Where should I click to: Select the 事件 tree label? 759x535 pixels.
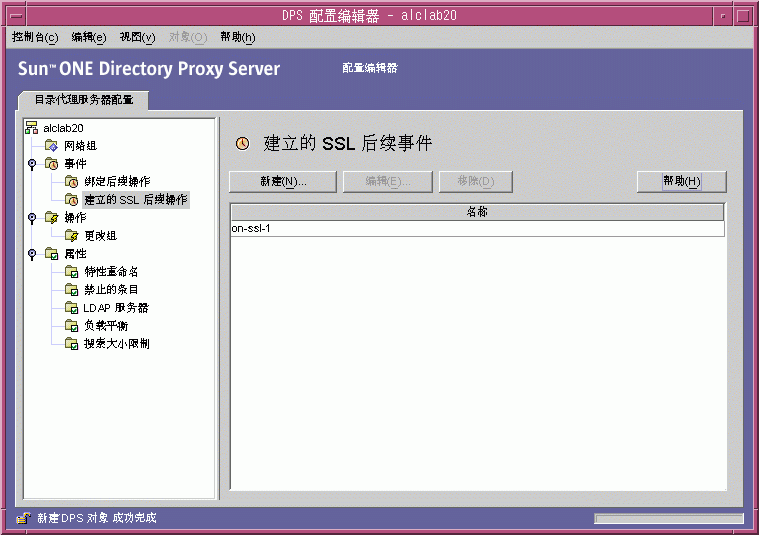(75, 164)
